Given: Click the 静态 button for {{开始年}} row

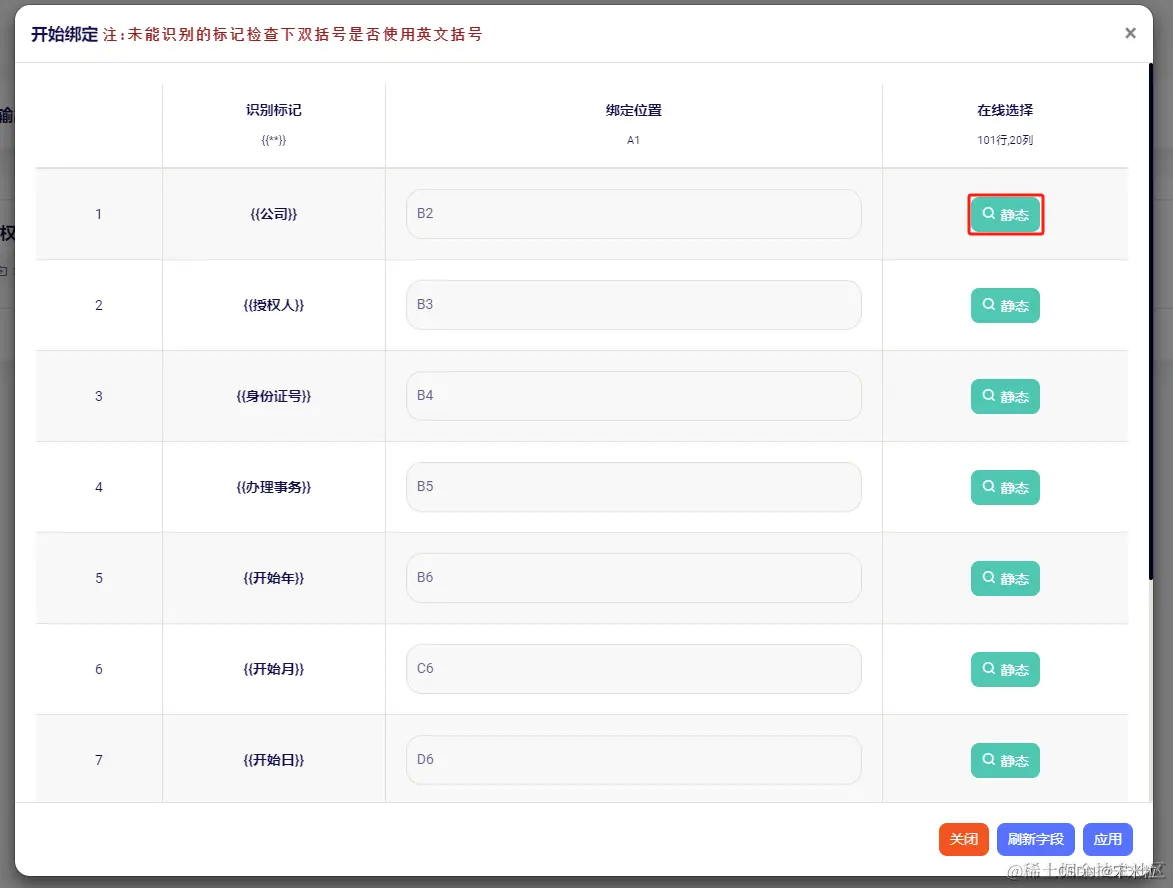Looking at the screenshot, I should (x=1005, y=578).
